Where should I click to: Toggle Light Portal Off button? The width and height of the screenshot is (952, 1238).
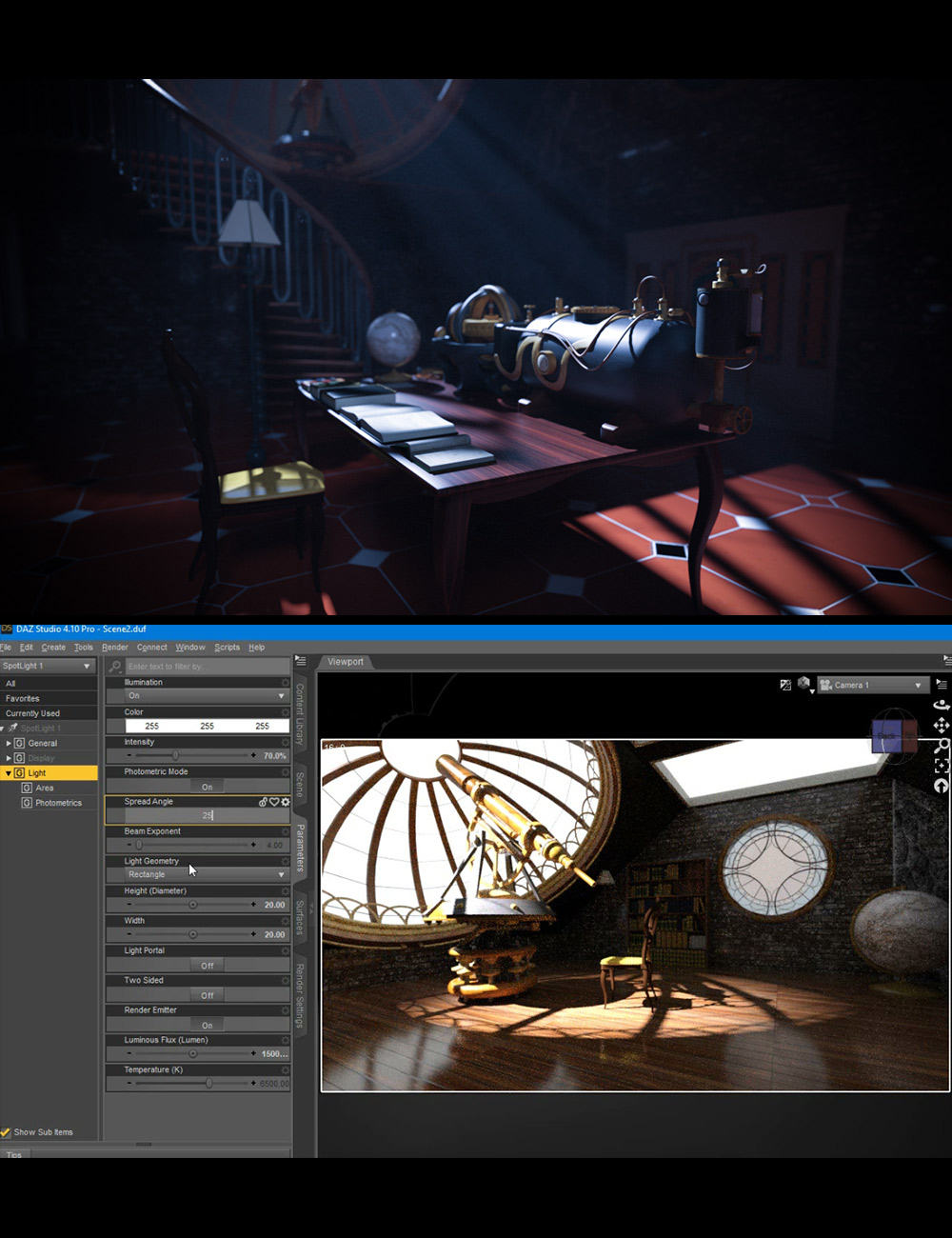pyautogui.click(x=207, y=966)
